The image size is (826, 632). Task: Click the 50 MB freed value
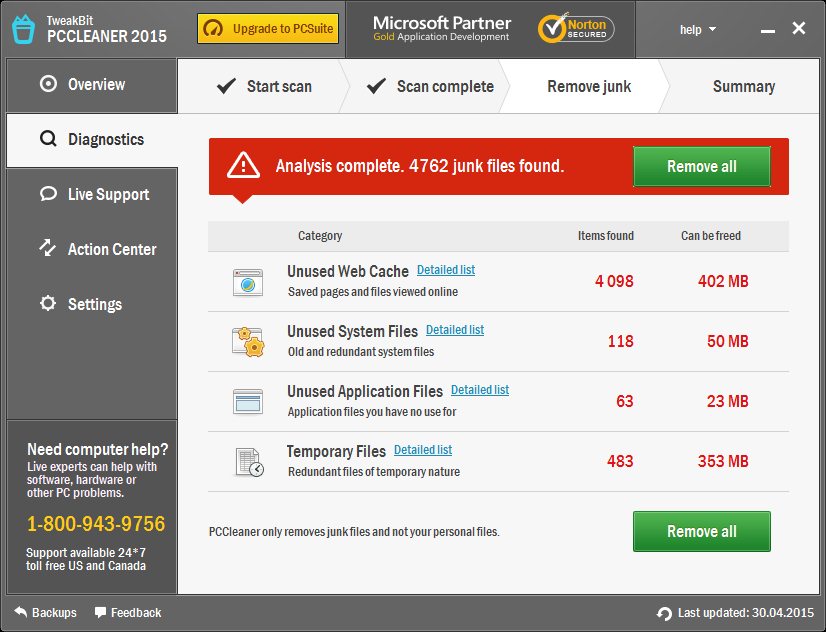click(727, 341)
